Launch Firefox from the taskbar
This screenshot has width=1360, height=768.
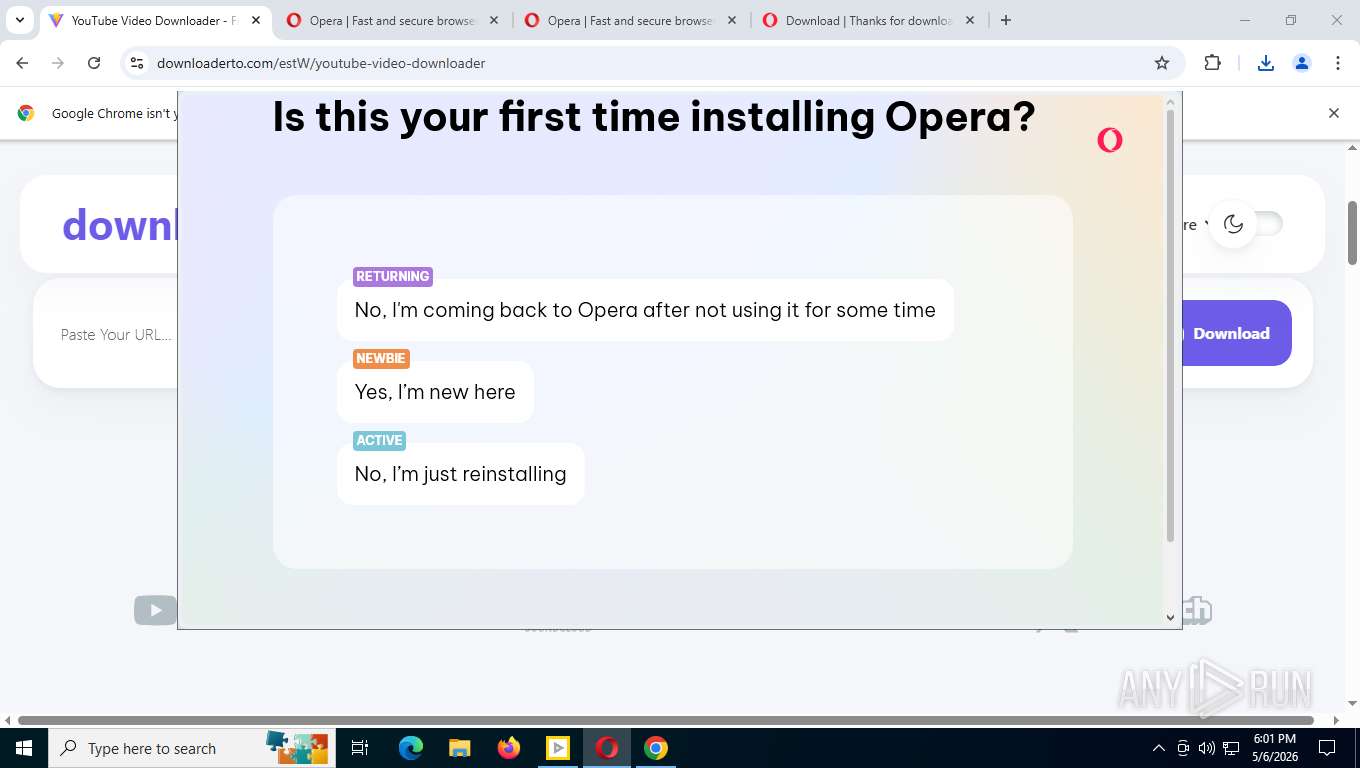[509, 748]
